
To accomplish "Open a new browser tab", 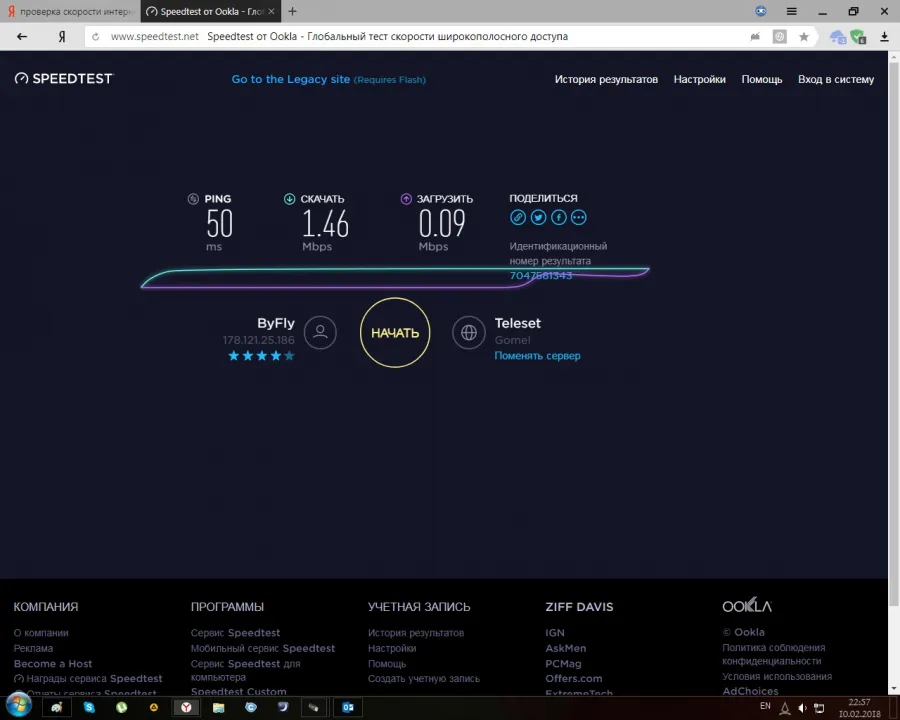I will [292, 11].
